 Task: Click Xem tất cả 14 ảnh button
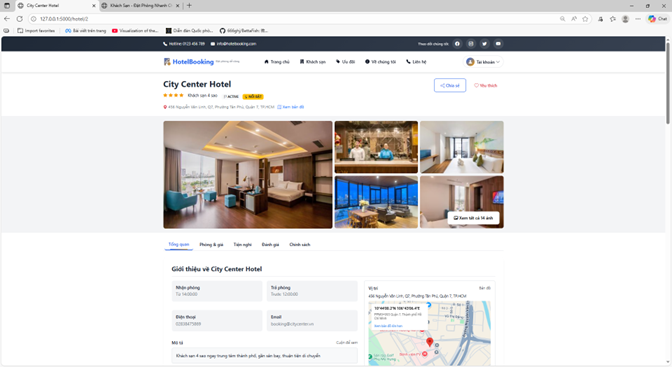[x=473, y=218]
